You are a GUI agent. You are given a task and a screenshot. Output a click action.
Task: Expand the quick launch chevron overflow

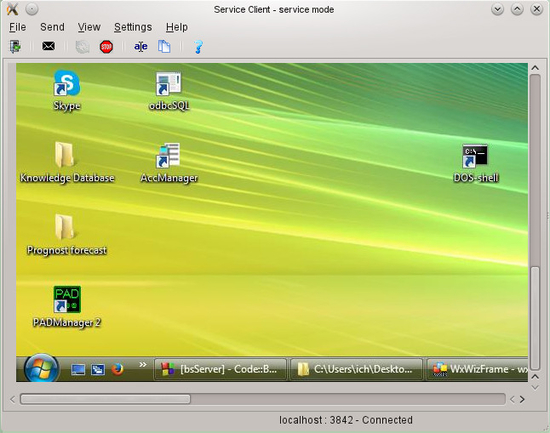click(143, 365)
